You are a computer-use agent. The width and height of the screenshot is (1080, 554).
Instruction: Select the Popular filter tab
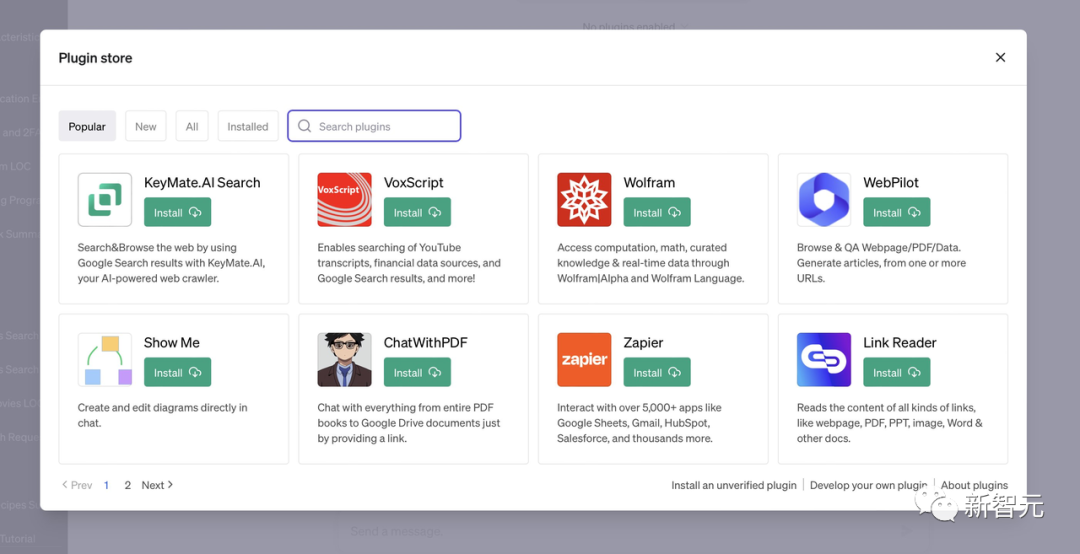coord(87,126)
